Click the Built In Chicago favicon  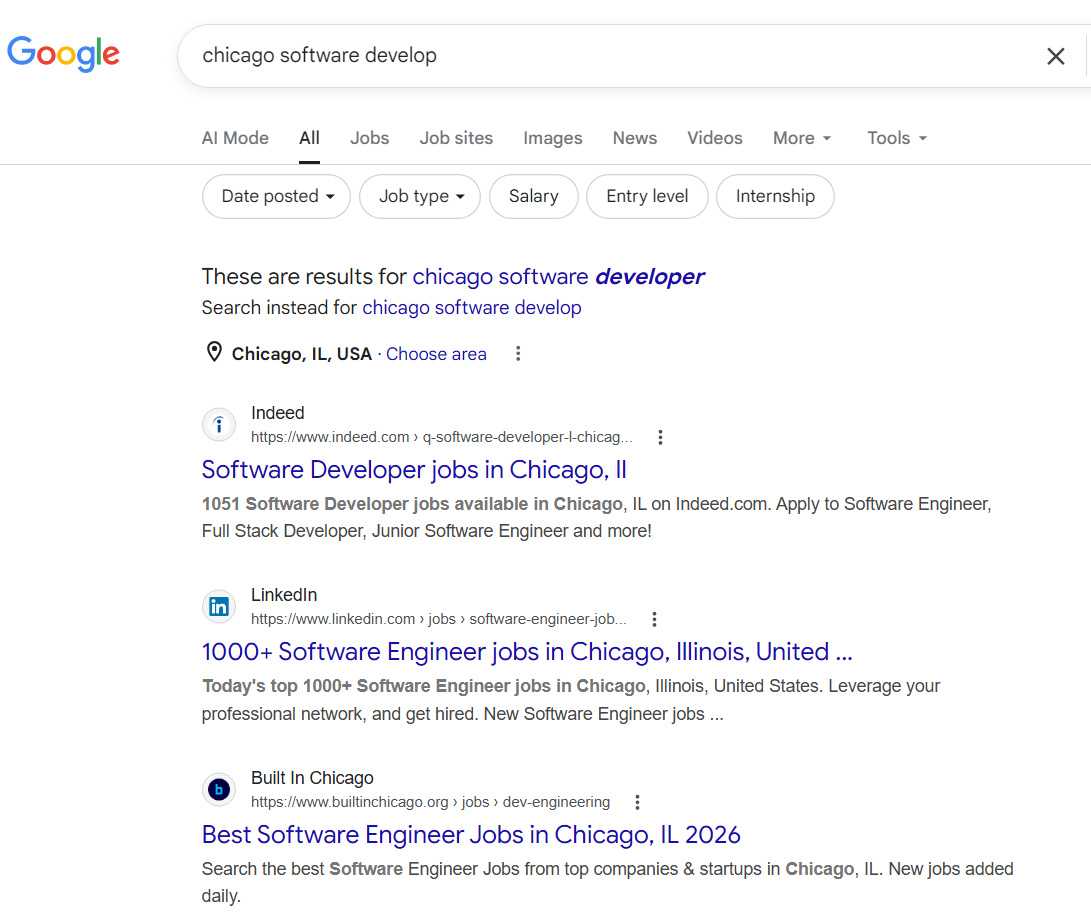[x=219, y=790]
